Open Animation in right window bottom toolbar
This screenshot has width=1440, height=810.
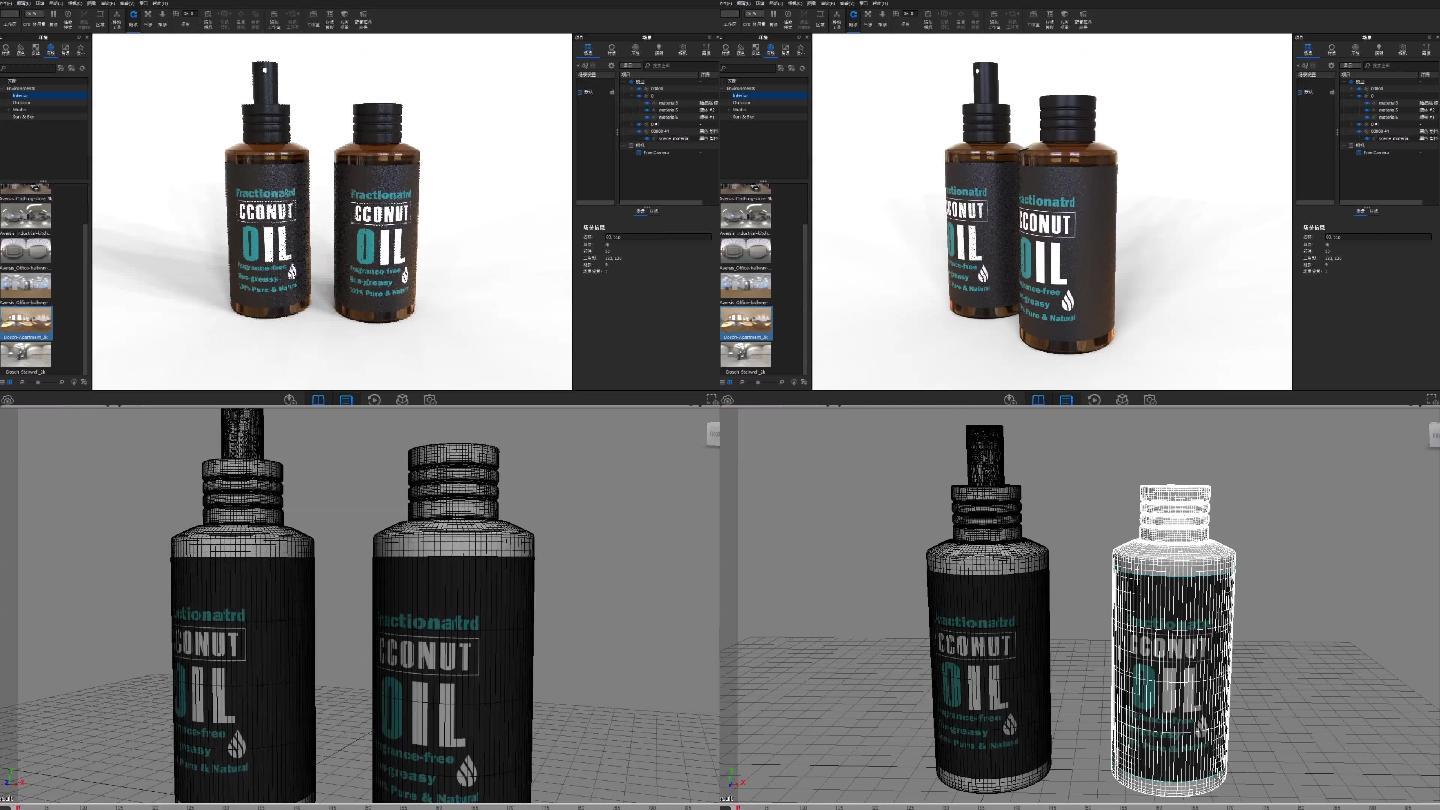point(1094,399)
